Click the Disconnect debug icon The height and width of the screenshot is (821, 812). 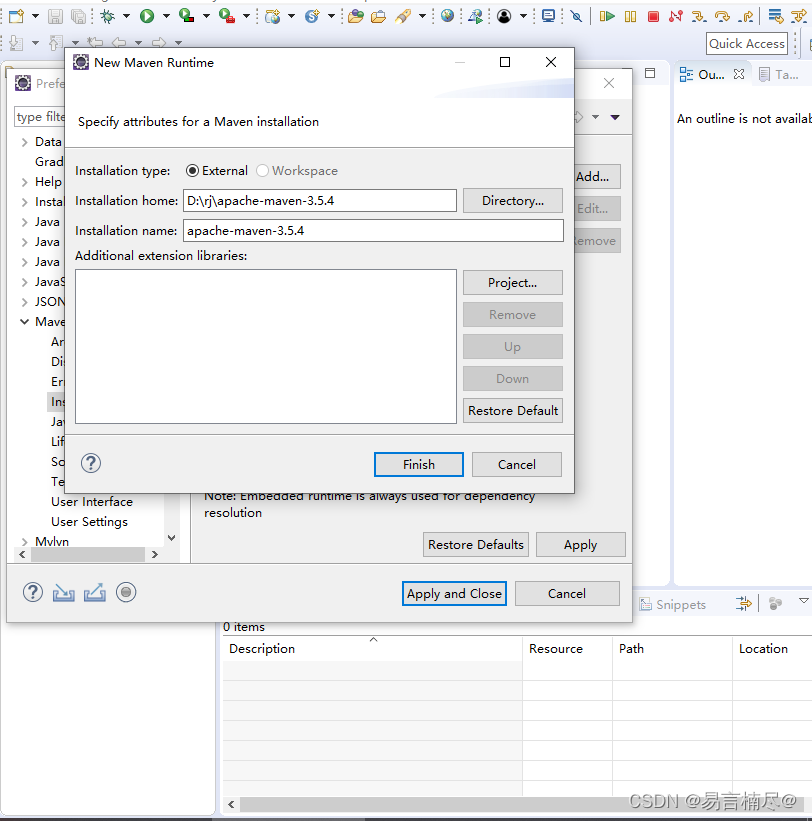pyautogui.click(x=675, y=17)
